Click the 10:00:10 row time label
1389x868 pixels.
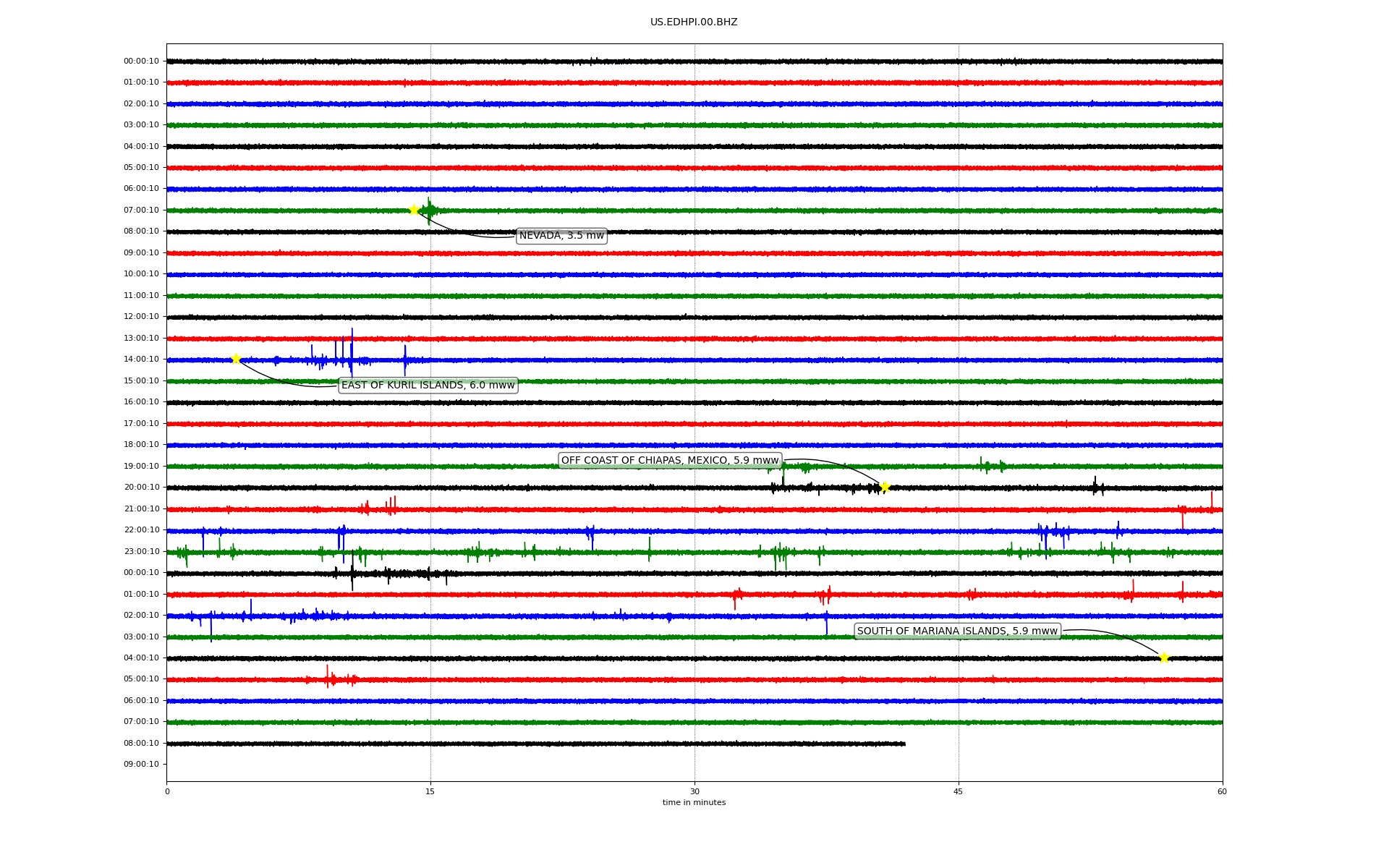click(x=141, y=274)
